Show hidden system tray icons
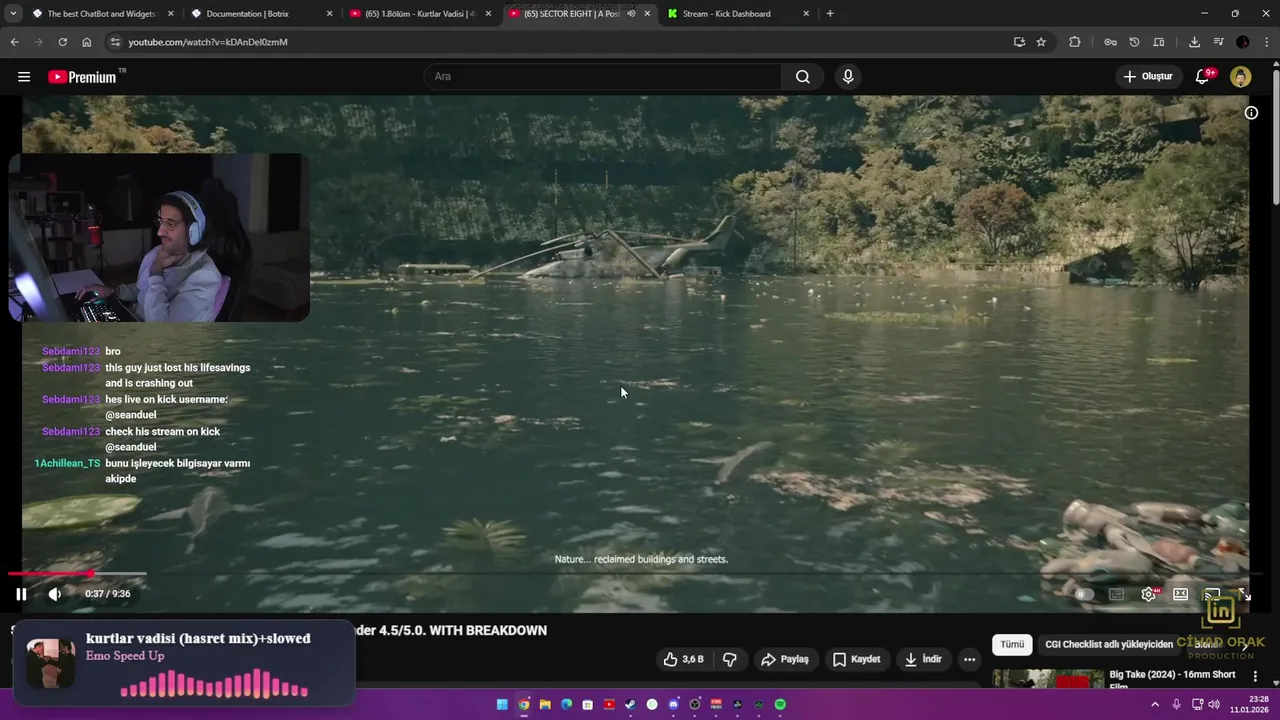This screenshot has height=720, width=1280. click(1155, 704)
